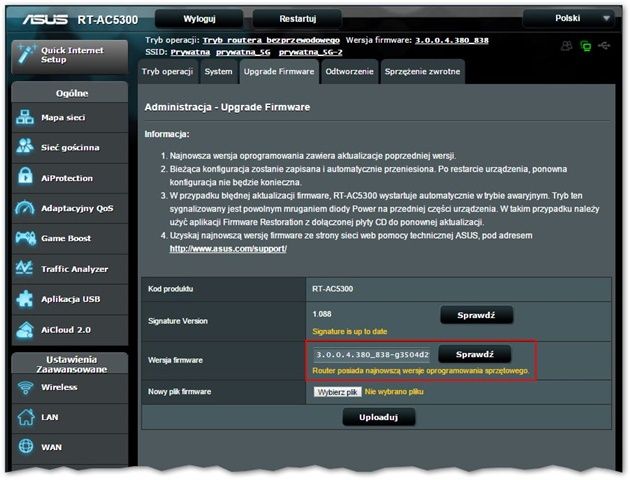Click the LAN house icon
Viewport: 630px width, 480px height.
pos(26,417)
